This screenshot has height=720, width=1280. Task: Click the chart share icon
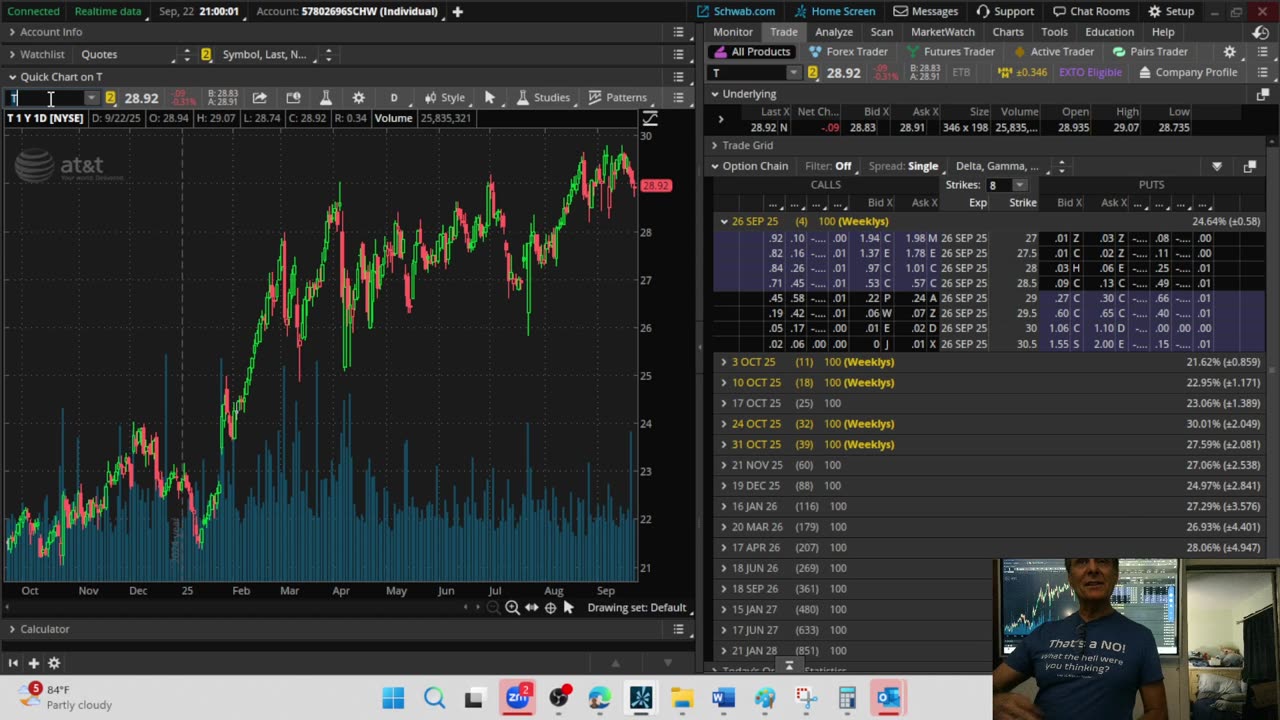[260, 97]
